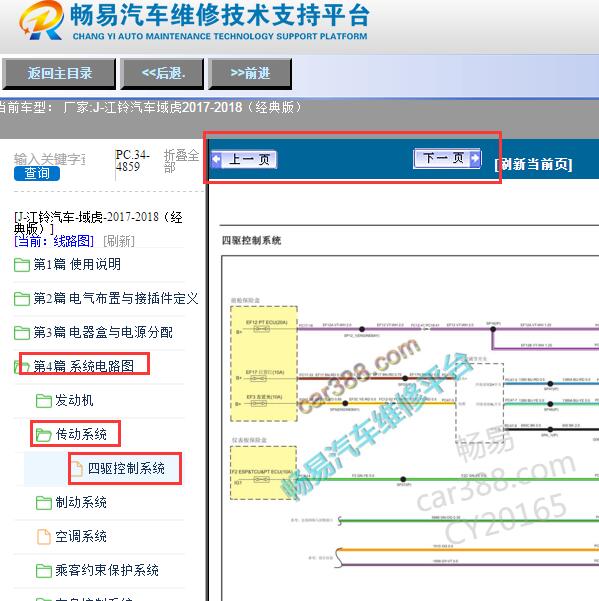Expand the 发动机 folder
The width and height of the screenshot is (599, 601).
[74, 400]
